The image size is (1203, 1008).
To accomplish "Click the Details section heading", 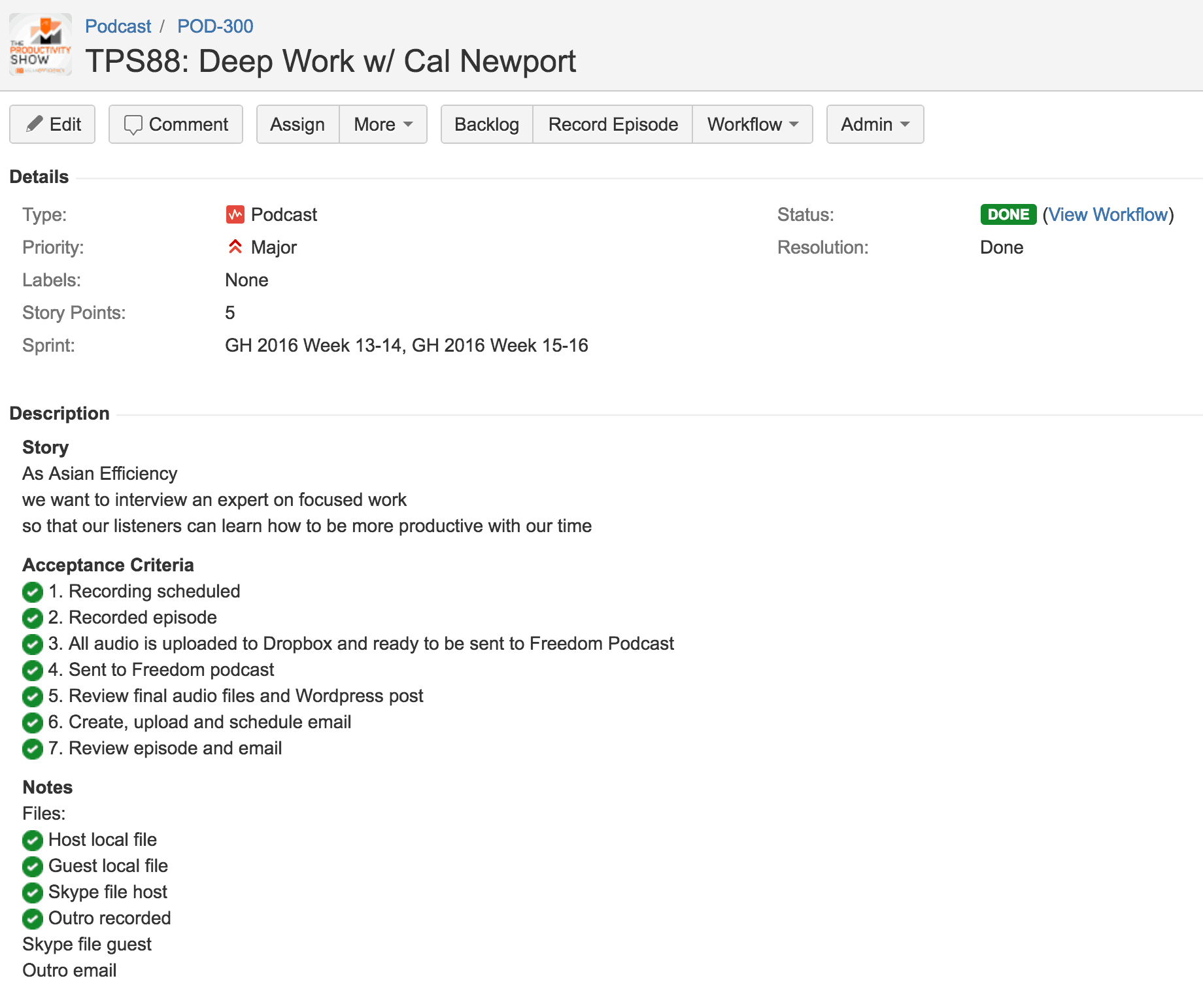I will coord(39,176).
